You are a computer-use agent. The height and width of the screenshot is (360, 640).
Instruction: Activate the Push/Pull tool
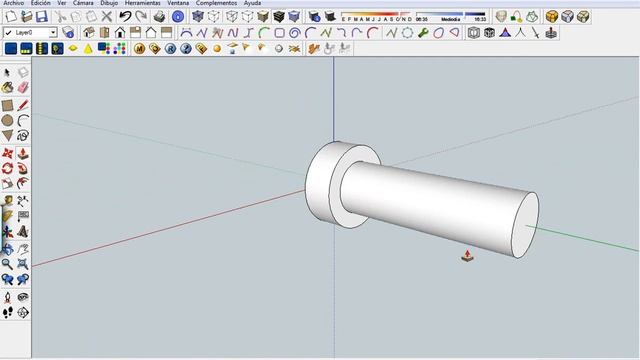point(23,153)
